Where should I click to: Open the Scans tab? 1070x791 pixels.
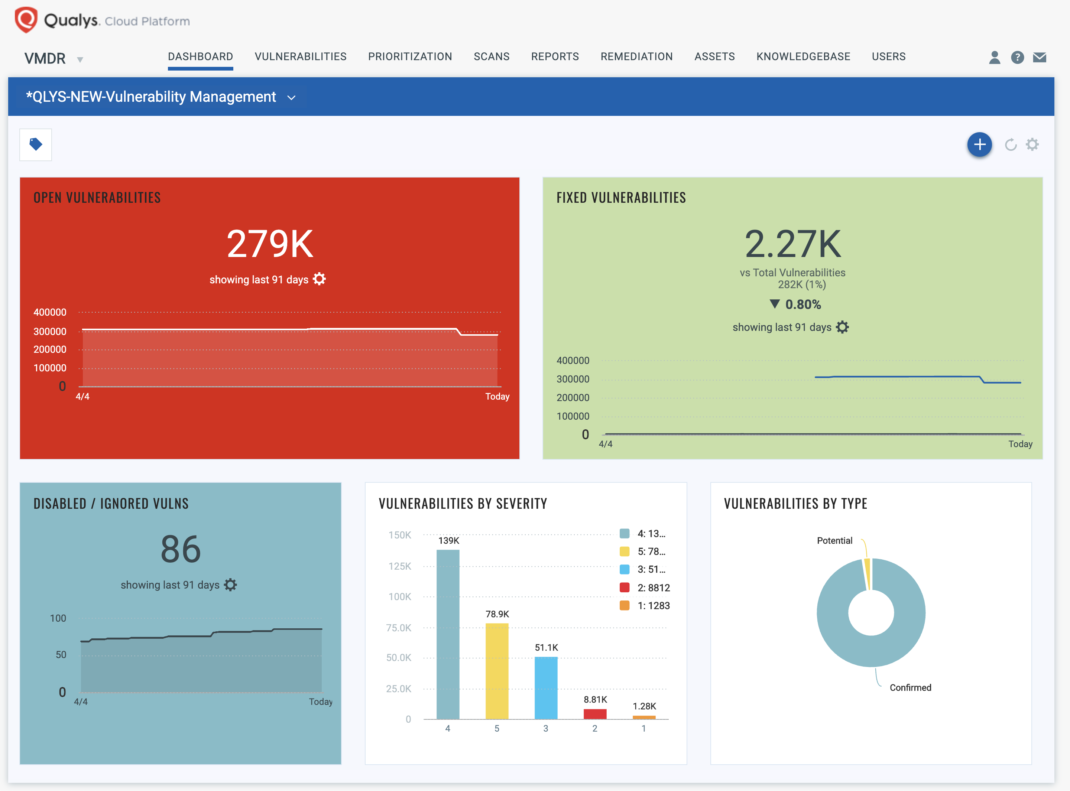[491, 57]
